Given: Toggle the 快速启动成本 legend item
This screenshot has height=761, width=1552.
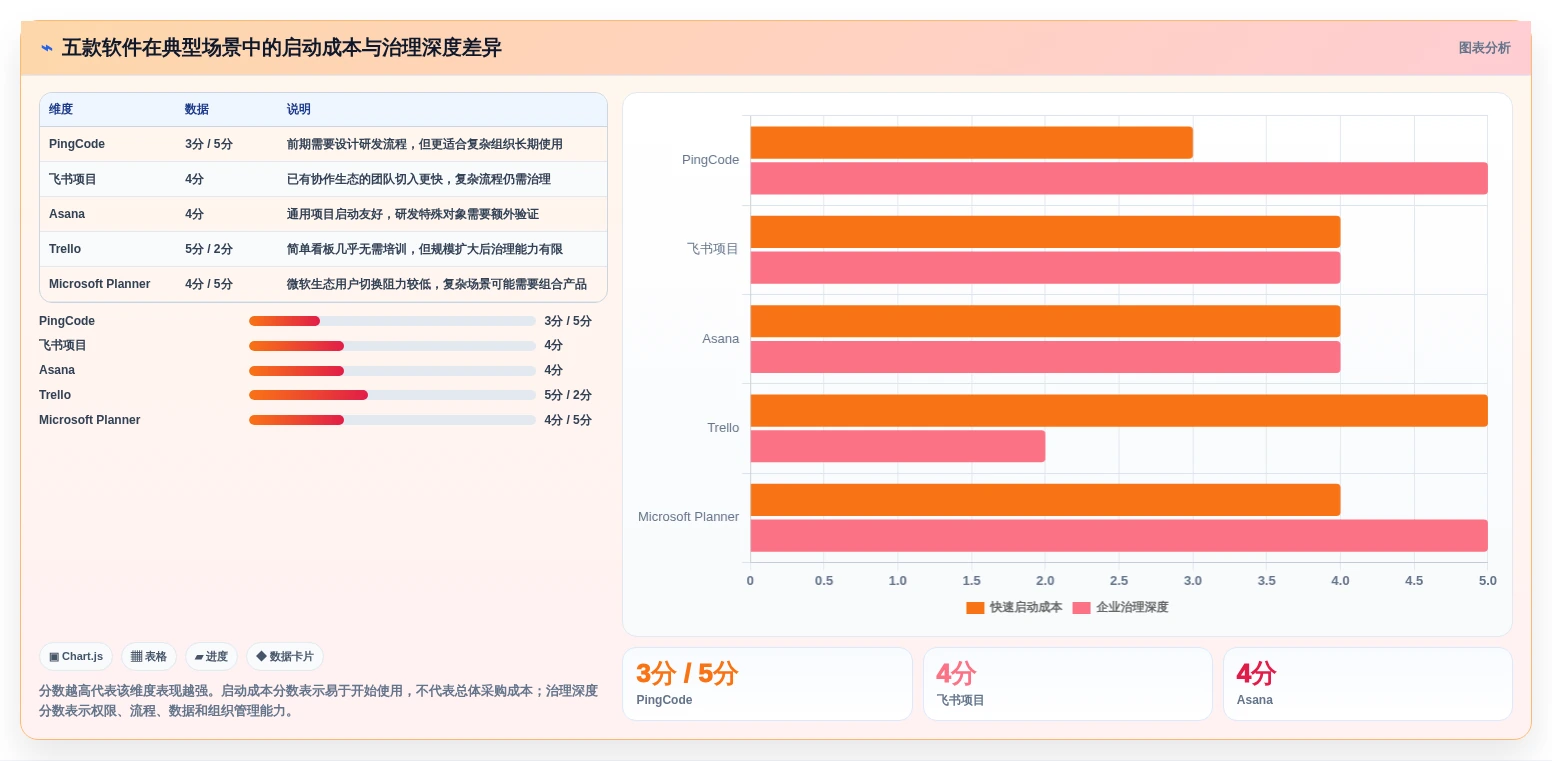Looking at the screenshot, I should click(1014, 607).
